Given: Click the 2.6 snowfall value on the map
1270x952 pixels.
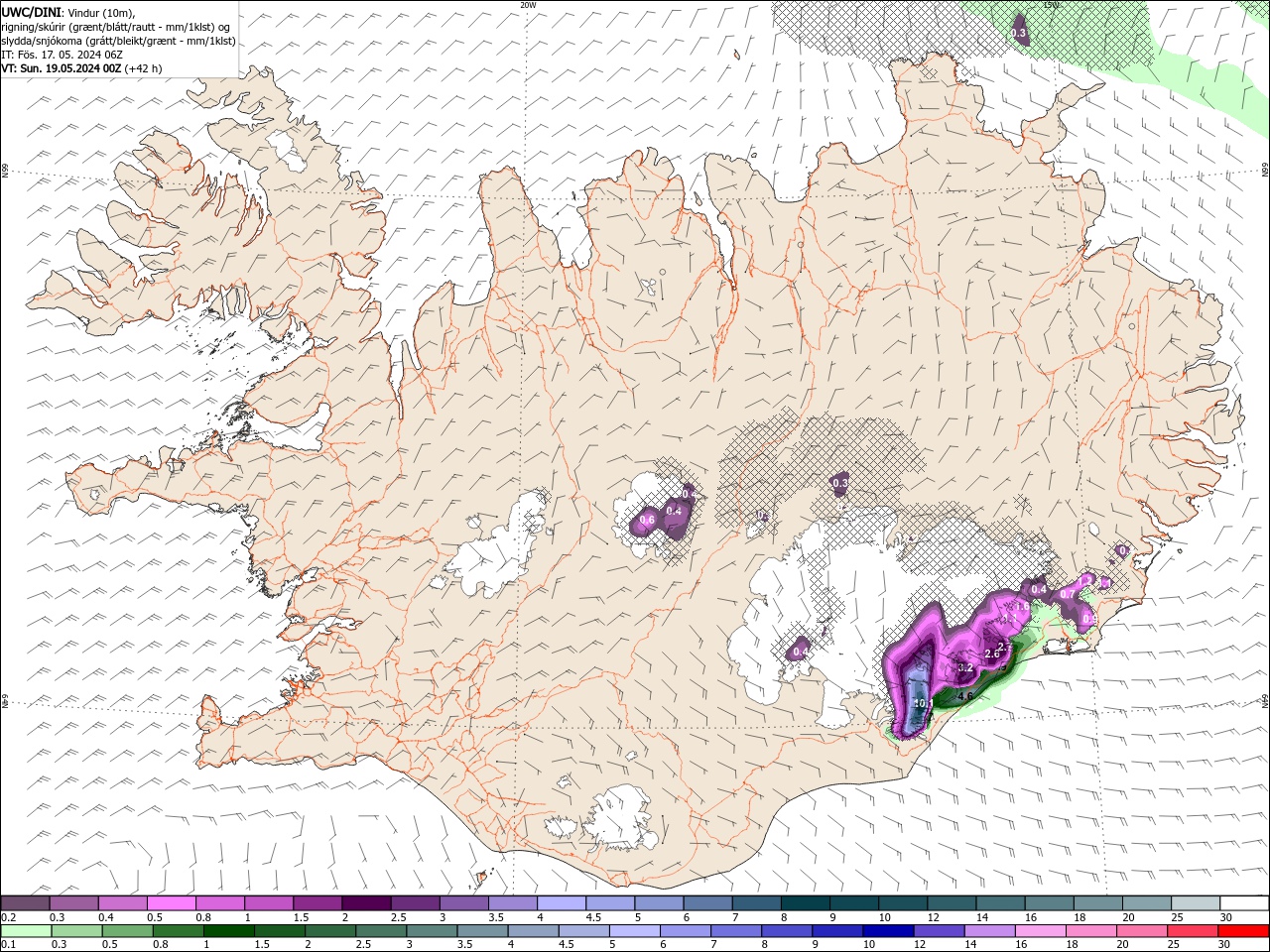Looking at the screenshot, I should (x=991, y=654).
